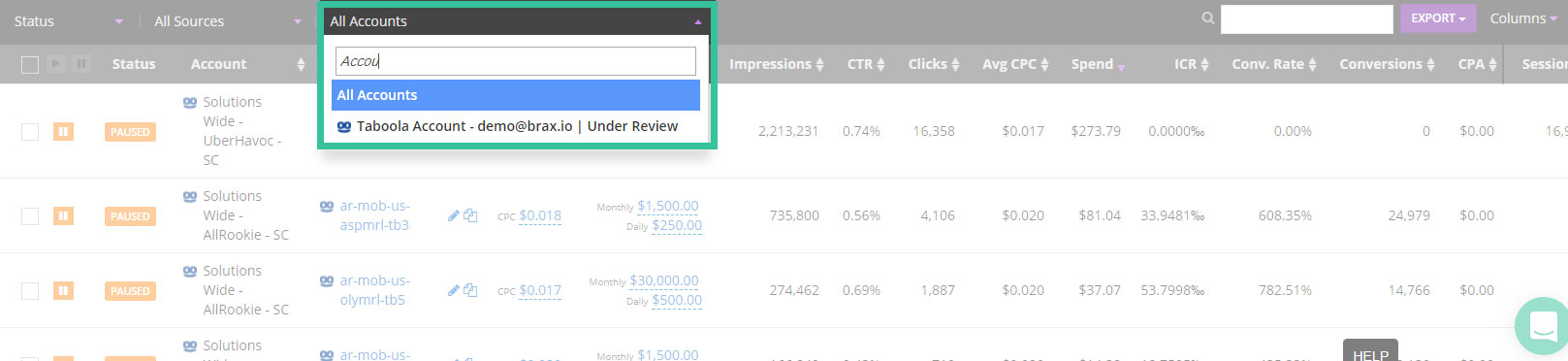Click the account search text field
The image size is (1568, 361).
coord(516,61)
